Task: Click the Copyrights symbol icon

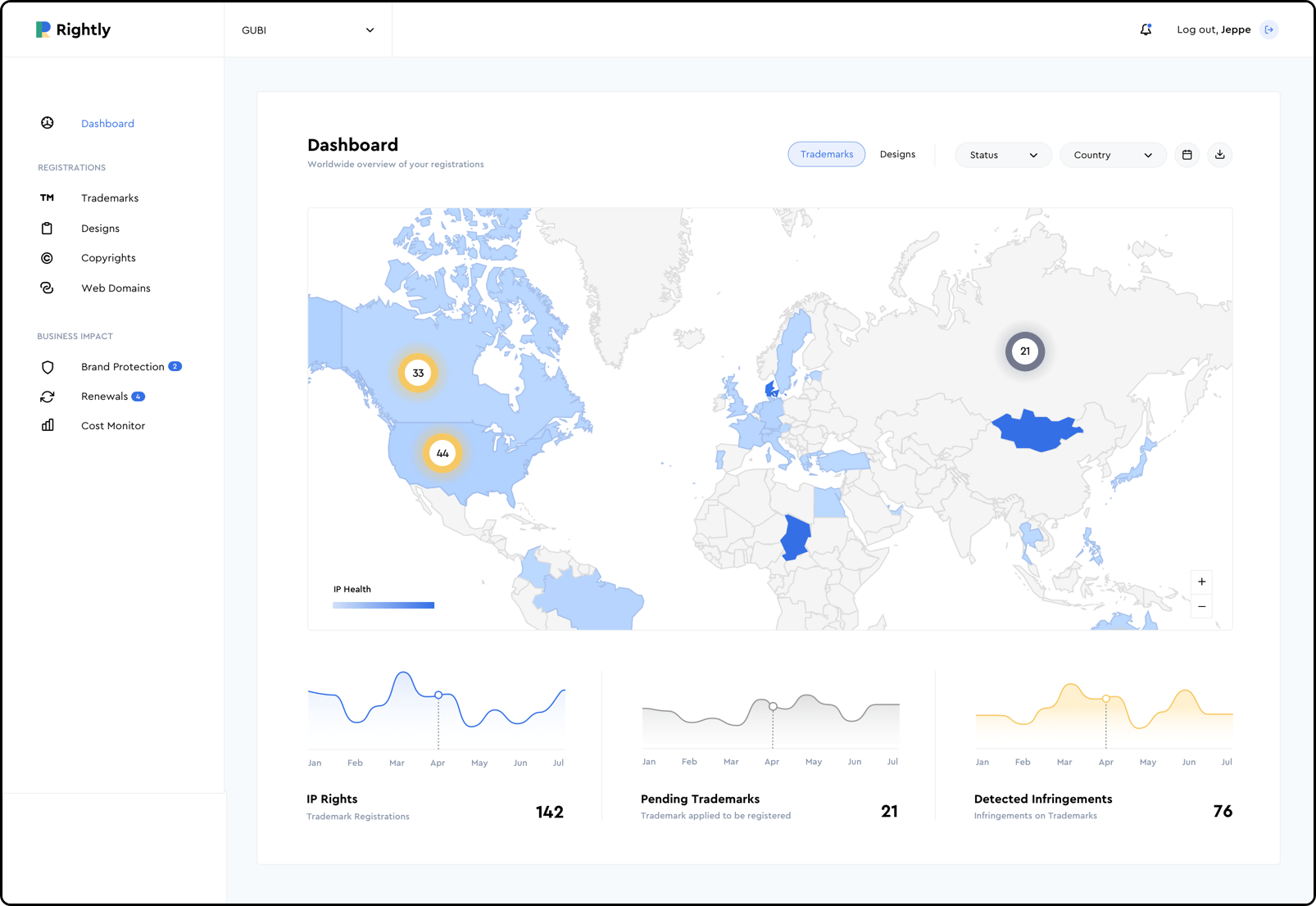Action: click(x=48, y=258)
